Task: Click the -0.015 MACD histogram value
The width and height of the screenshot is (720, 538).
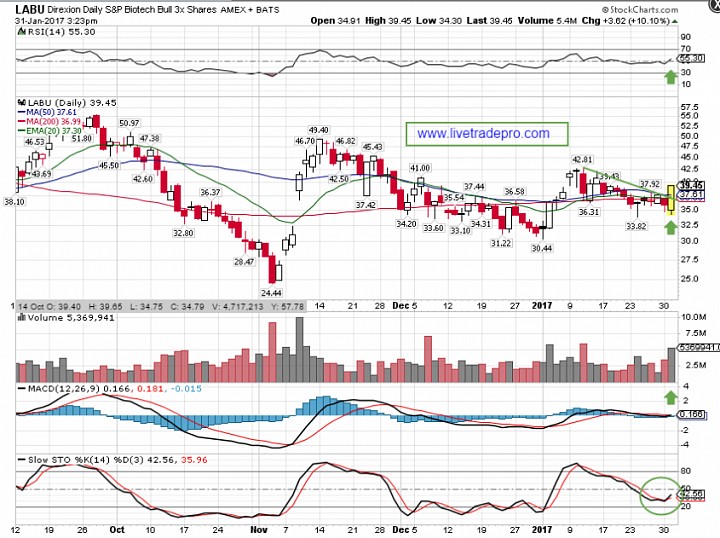Action: point(186,389)
